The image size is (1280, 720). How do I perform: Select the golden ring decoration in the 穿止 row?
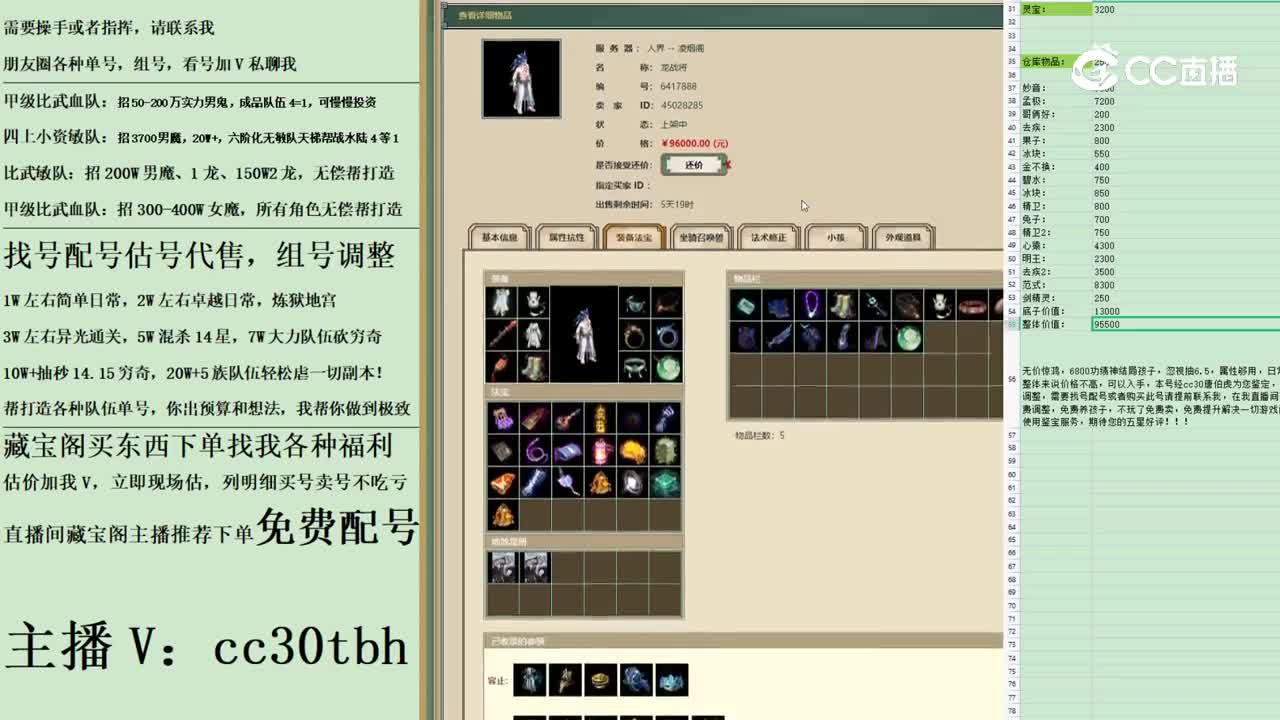[601, 680]
